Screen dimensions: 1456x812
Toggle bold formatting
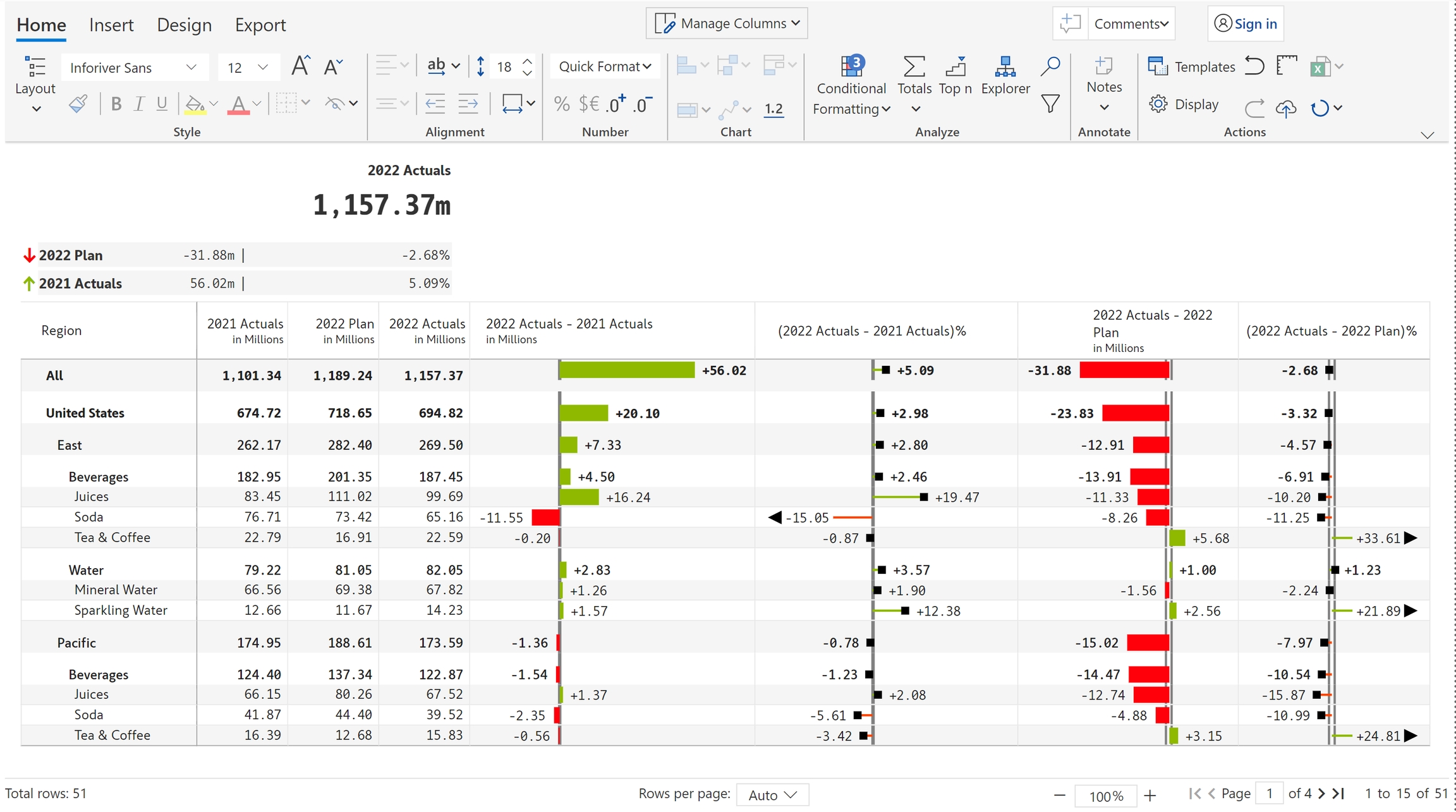point(116,104)
